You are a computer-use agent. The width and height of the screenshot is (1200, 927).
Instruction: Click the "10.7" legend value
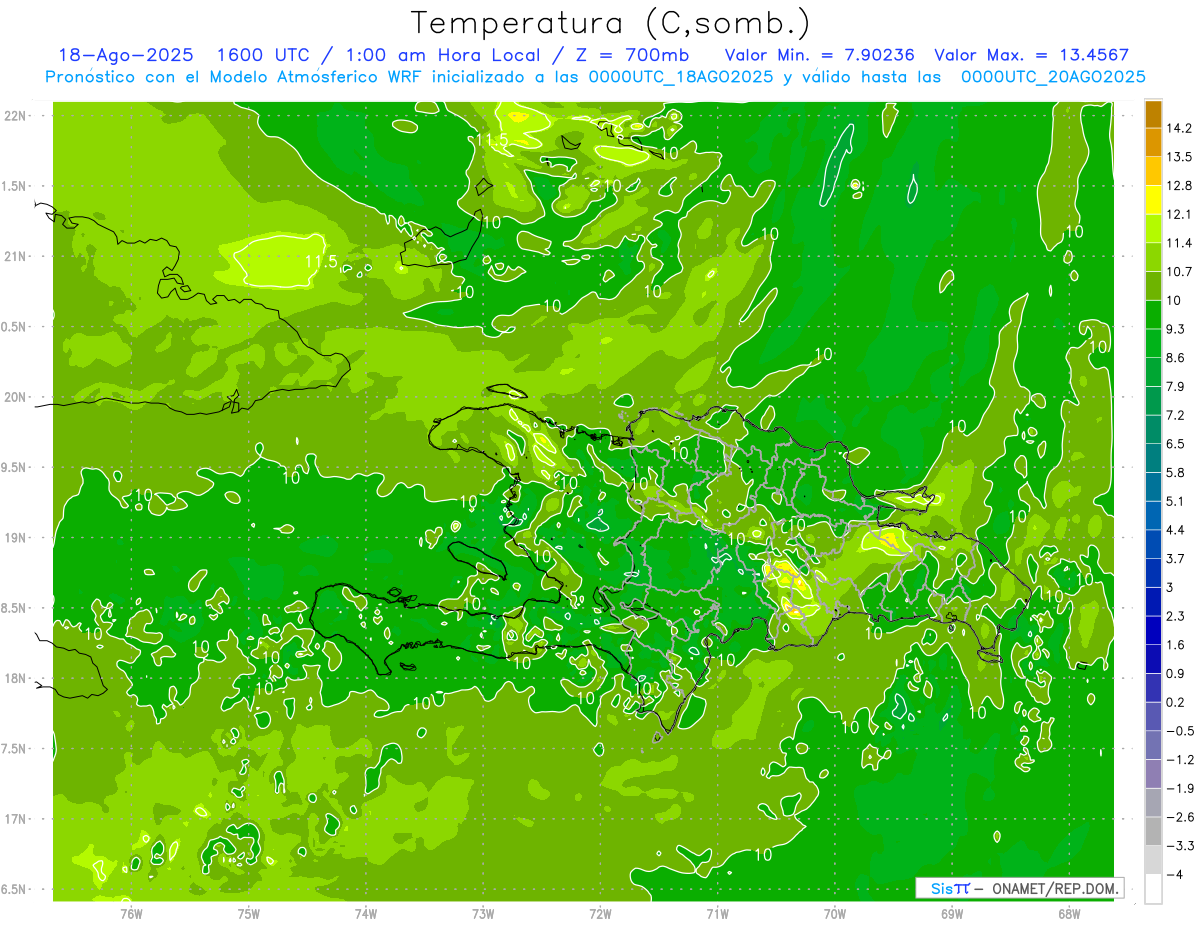[1178, 272]
